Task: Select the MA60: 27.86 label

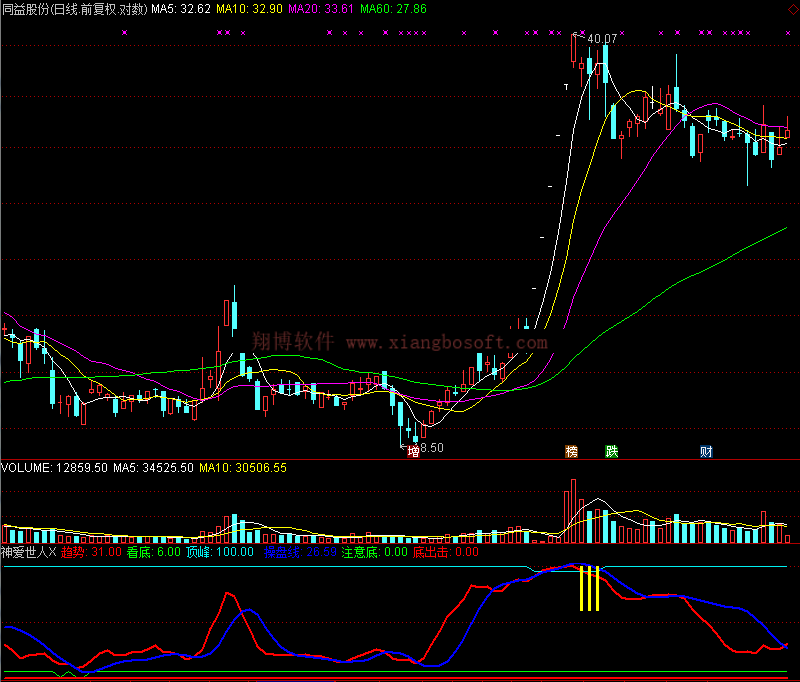Action: pyautogui.click(x=393, y=9)
